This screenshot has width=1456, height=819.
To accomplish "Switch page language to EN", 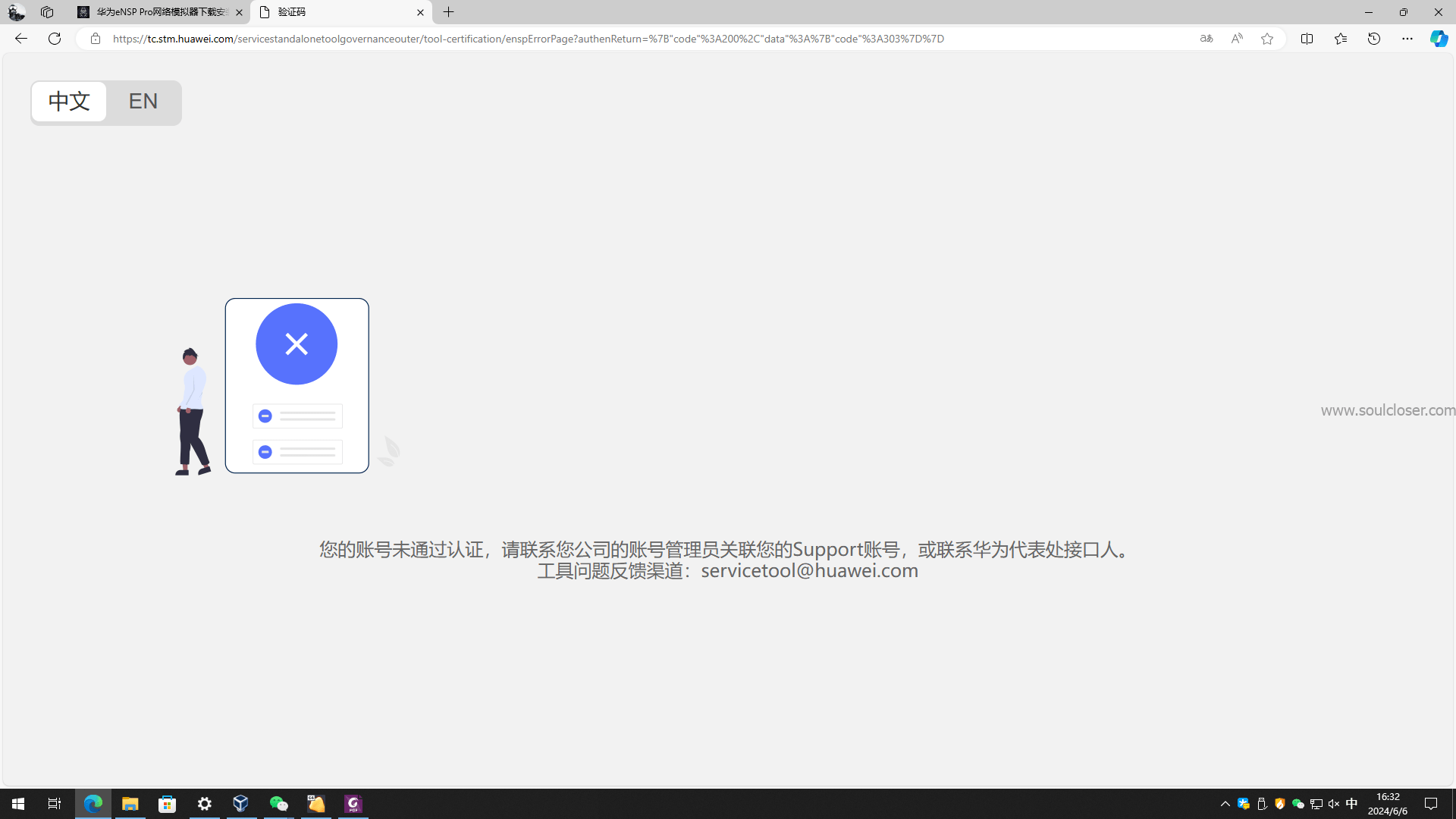I will pos(143,102).
